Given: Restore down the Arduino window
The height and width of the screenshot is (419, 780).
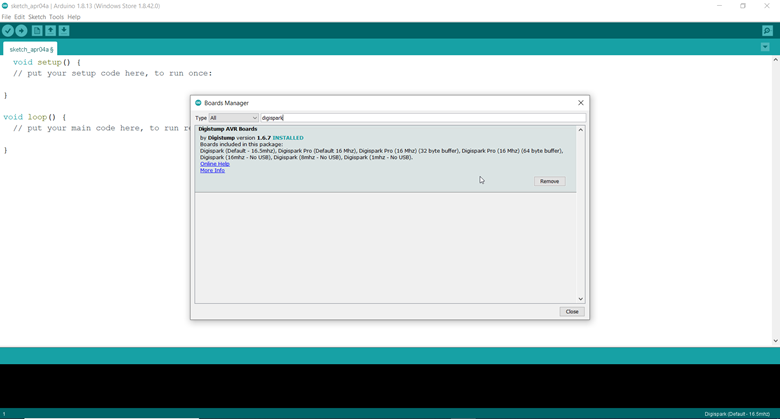Looking at the screenshot, I should [x=743, y=6].
